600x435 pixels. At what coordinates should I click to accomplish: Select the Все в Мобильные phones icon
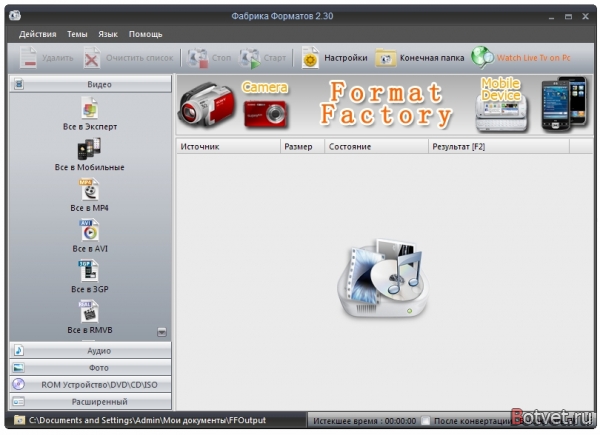pos(89,149)
